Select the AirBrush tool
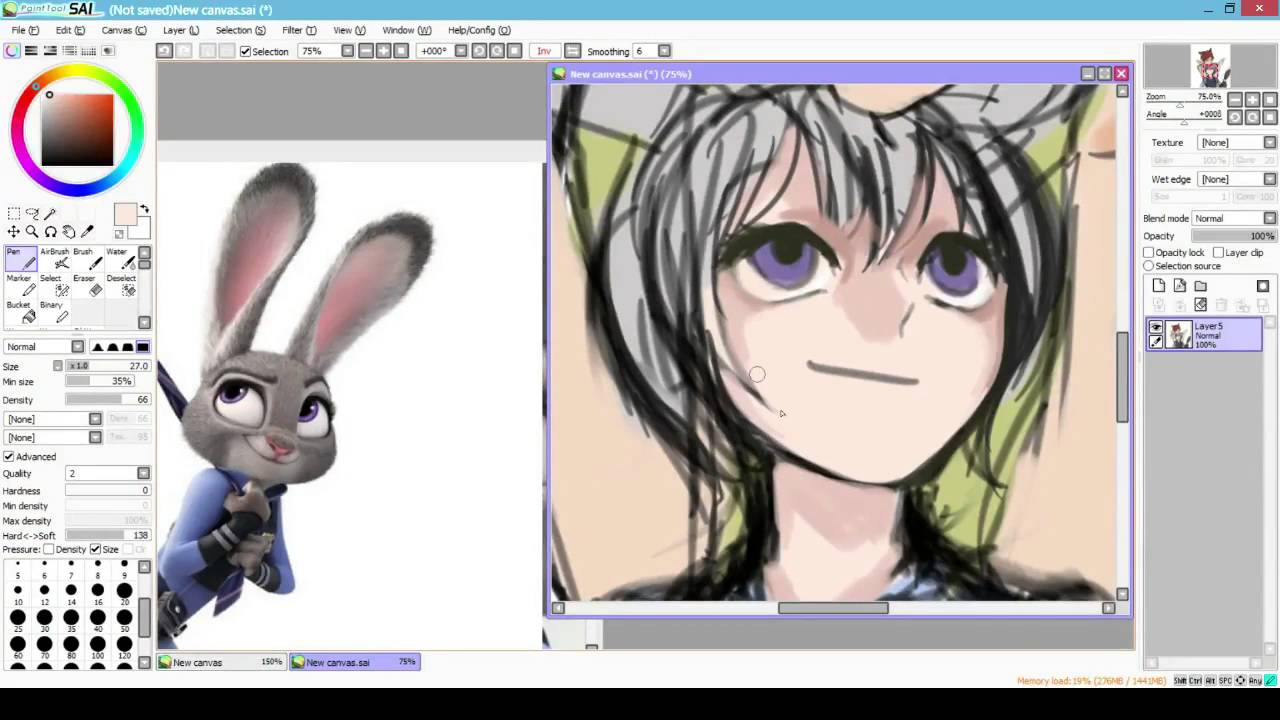 pos(55,258)
